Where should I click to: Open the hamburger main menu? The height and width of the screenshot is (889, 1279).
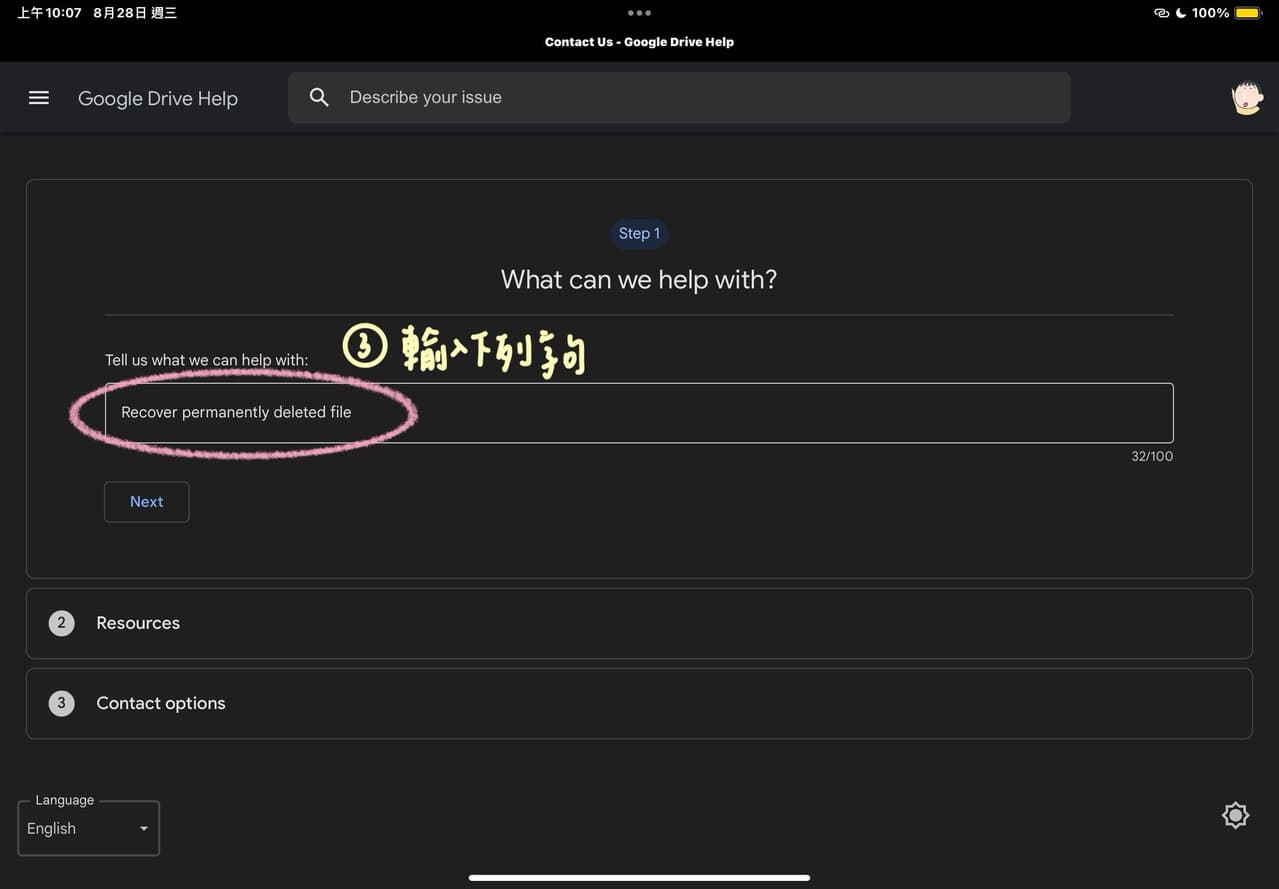39,98
